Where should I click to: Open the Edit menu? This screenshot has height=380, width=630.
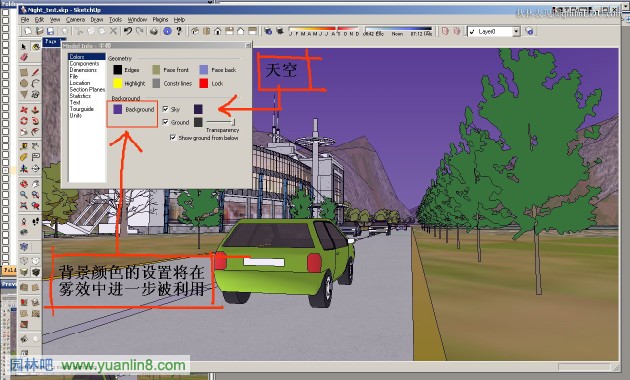(39, 19)
